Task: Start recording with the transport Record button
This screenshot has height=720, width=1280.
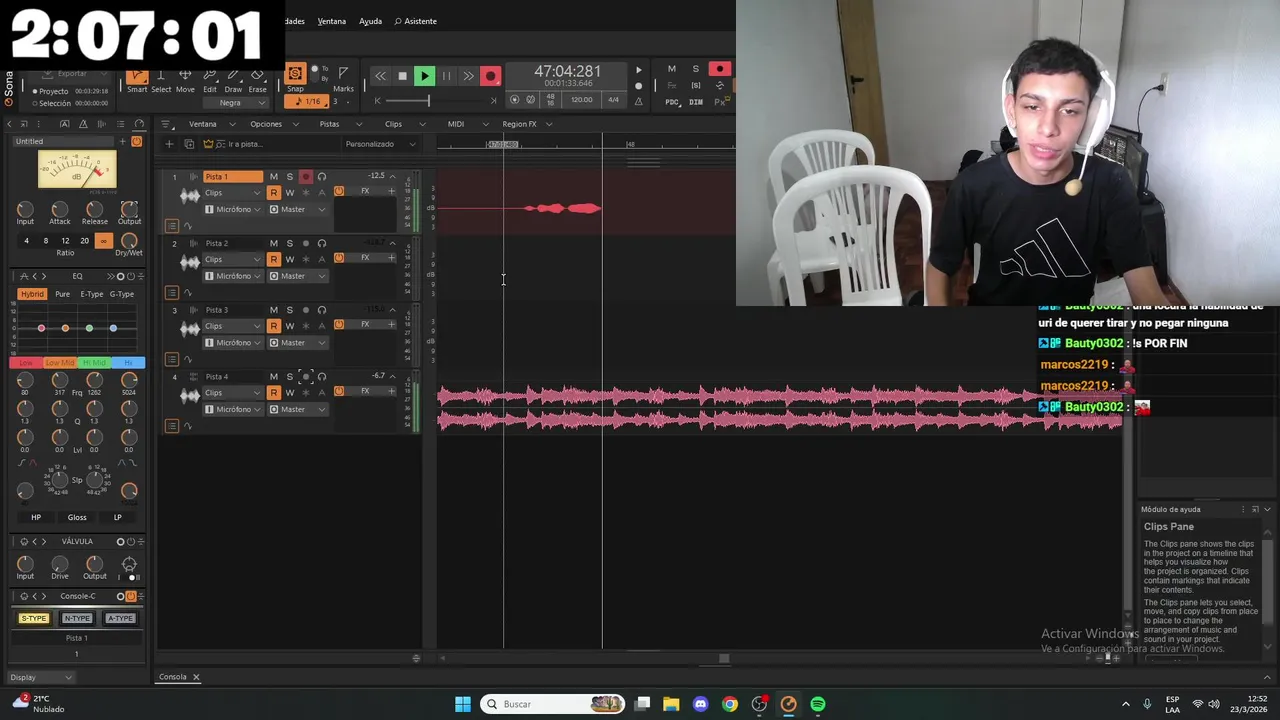Action: click(490, 76)
